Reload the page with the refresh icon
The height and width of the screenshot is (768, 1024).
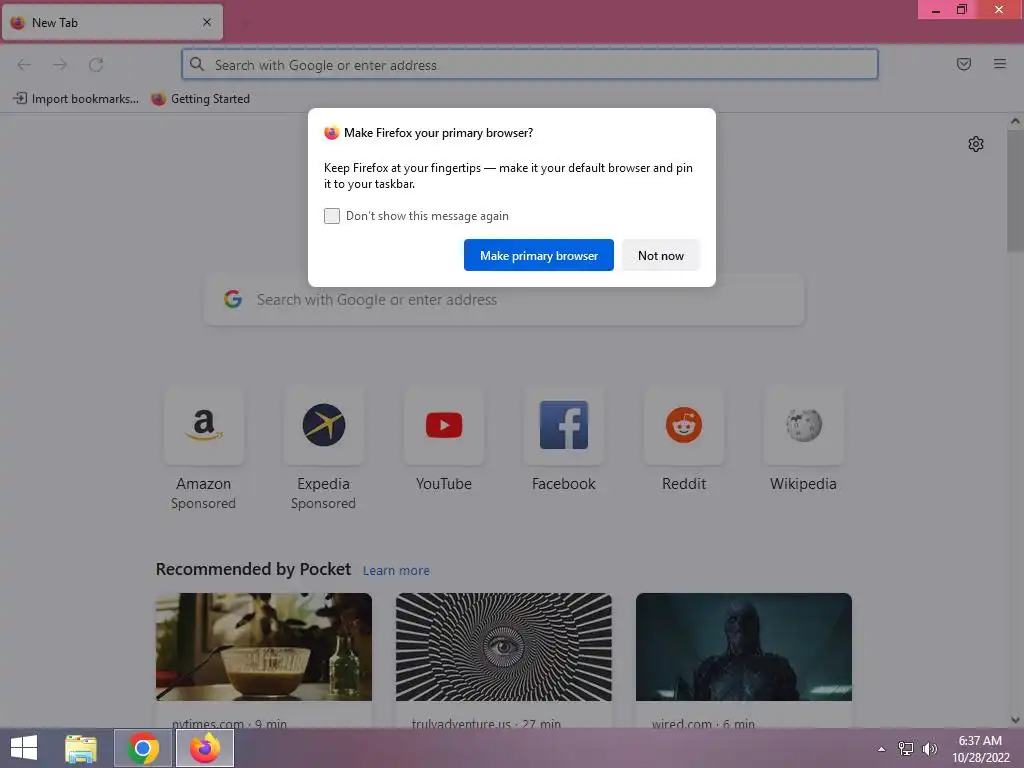coord(96,64)
